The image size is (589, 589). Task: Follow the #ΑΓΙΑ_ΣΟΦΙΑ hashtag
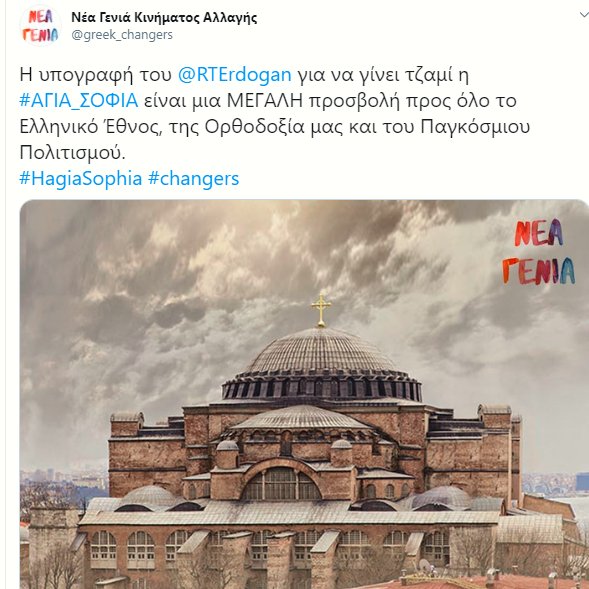79,101
